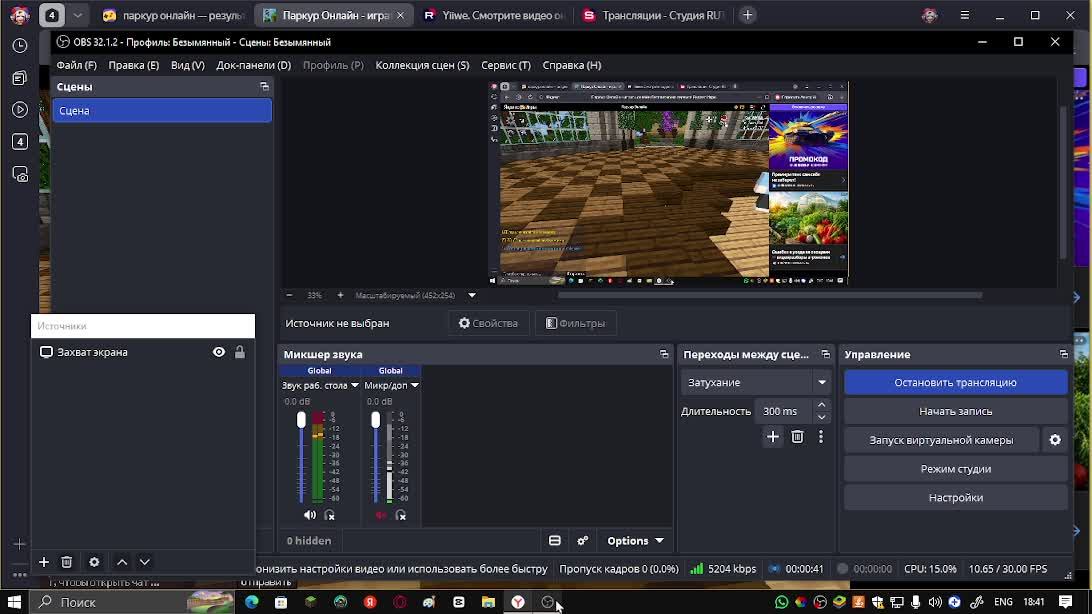
Task: Add a new source with the plus icon
Action: point(44,562)
